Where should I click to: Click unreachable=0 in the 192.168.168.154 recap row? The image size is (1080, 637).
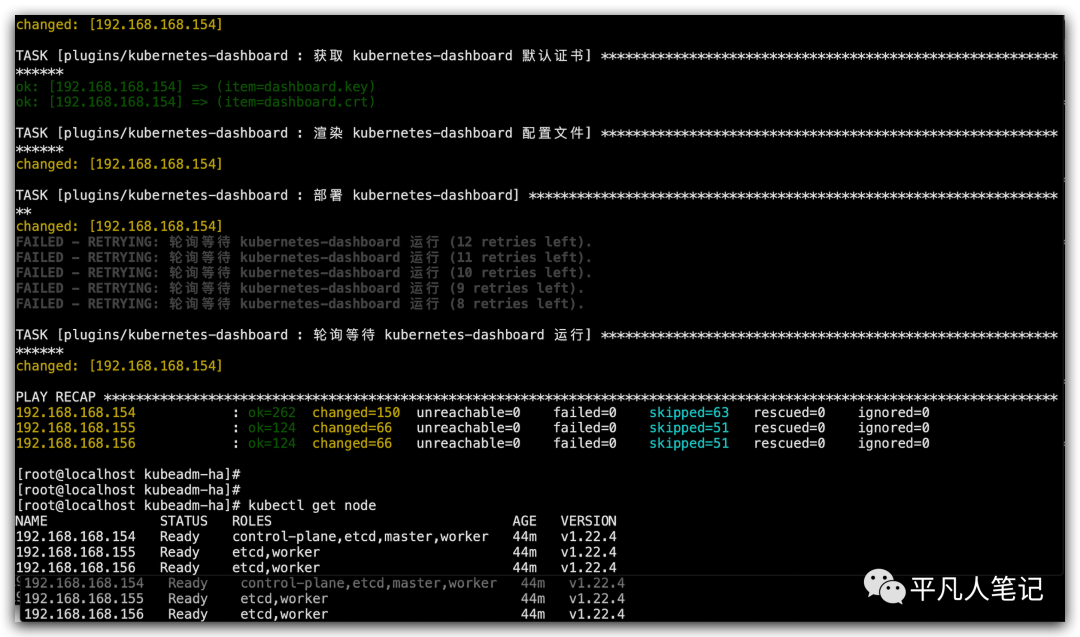click(x=468, y=413)
